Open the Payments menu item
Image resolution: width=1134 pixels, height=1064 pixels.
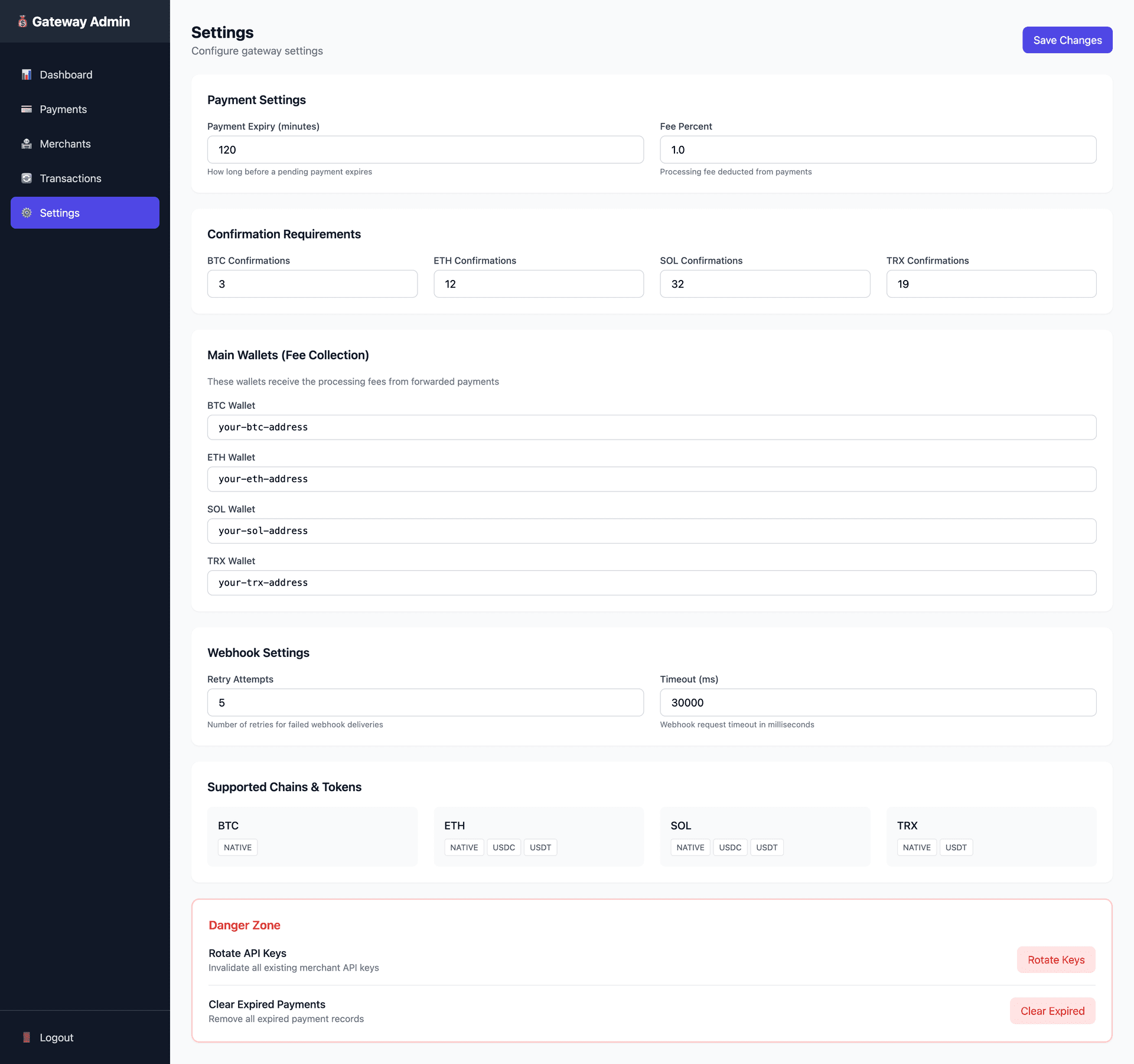63,109
